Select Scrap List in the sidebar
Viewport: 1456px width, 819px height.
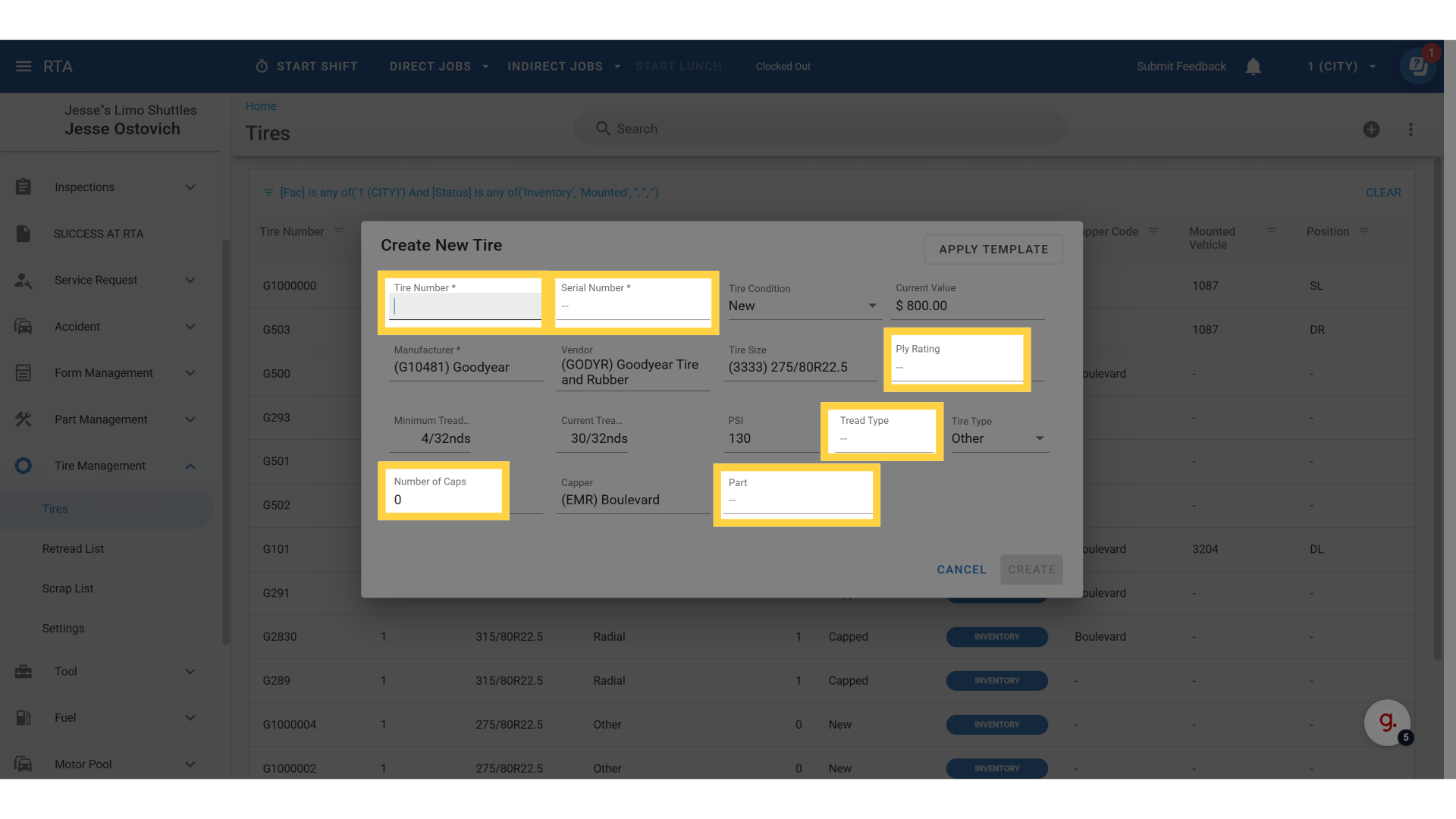pos(67,588)
